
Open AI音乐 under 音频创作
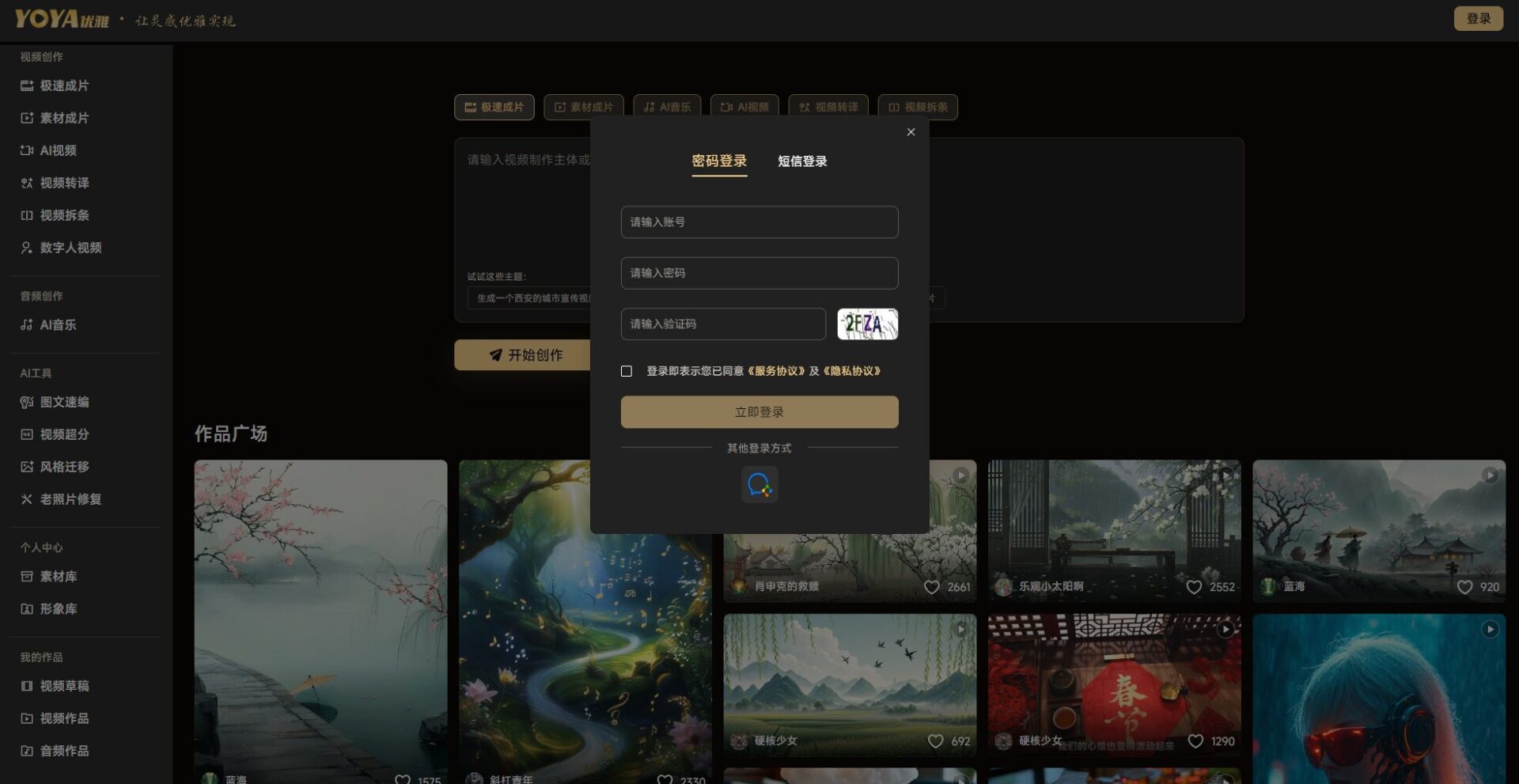pos(57,324)
